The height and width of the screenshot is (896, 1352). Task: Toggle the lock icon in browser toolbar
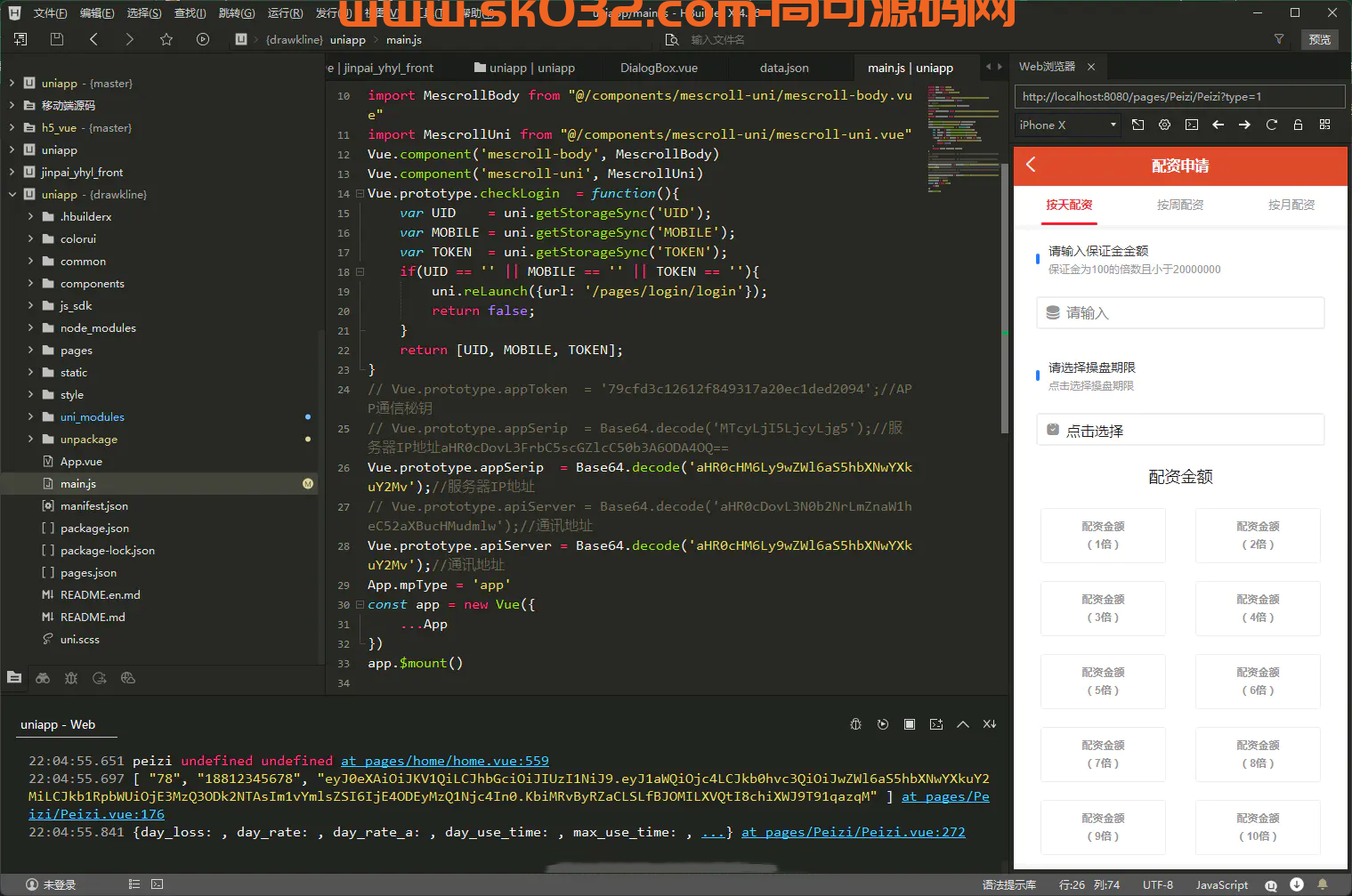[1298, 125]
